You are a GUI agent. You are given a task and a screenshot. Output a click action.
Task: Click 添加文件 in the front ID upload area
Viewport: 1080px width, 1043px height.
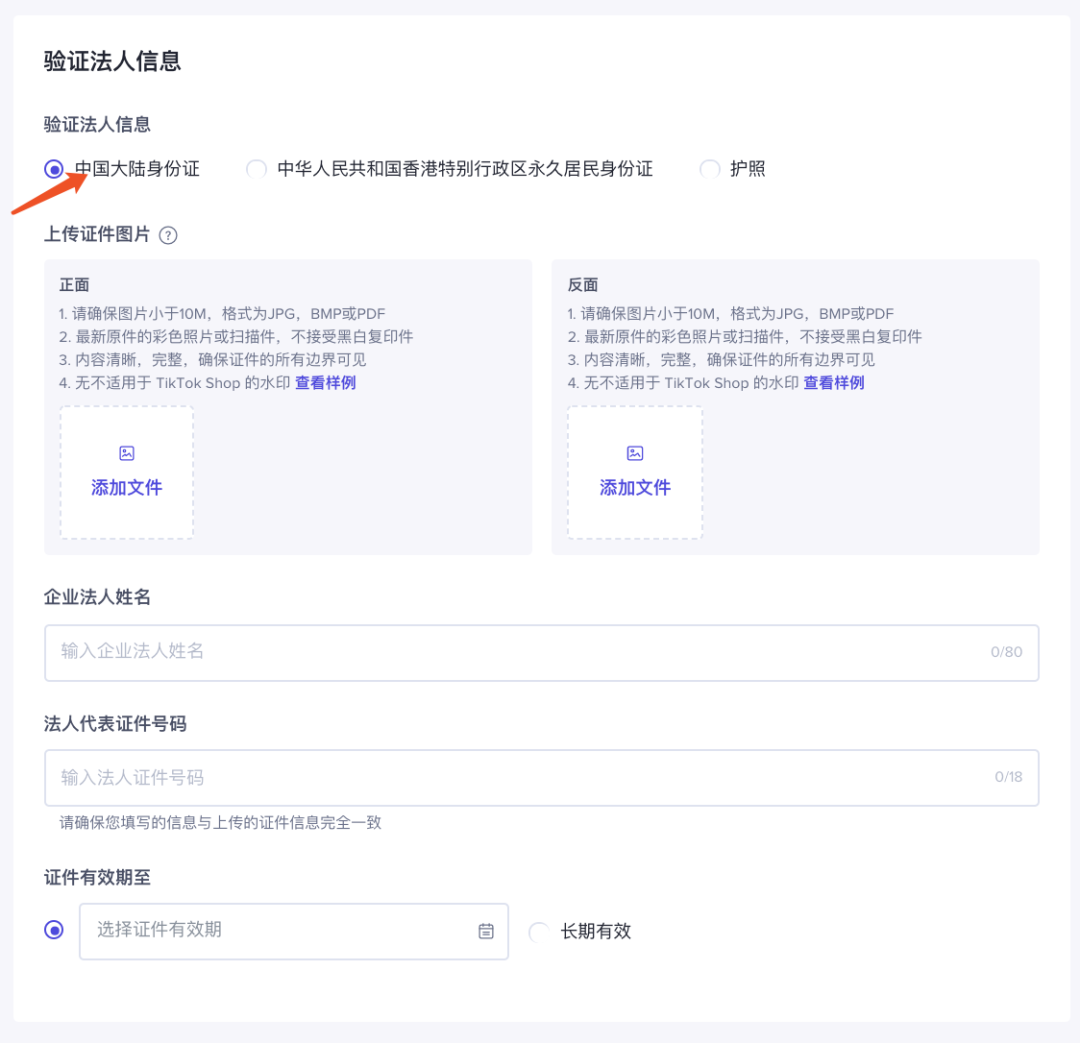point(126,488)
